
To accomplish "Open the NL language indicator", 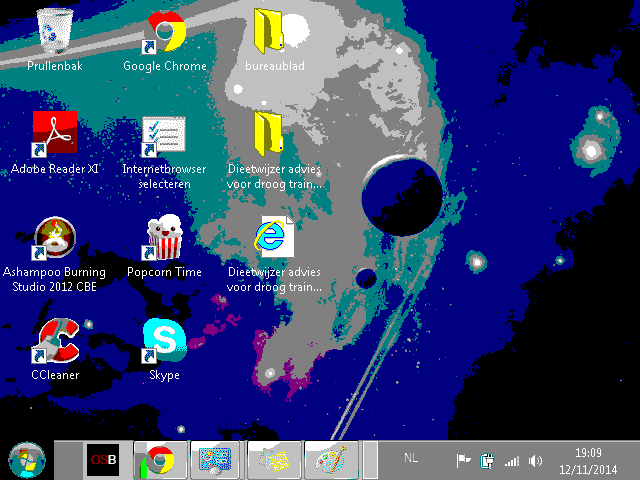I will [x=411, y=458].
